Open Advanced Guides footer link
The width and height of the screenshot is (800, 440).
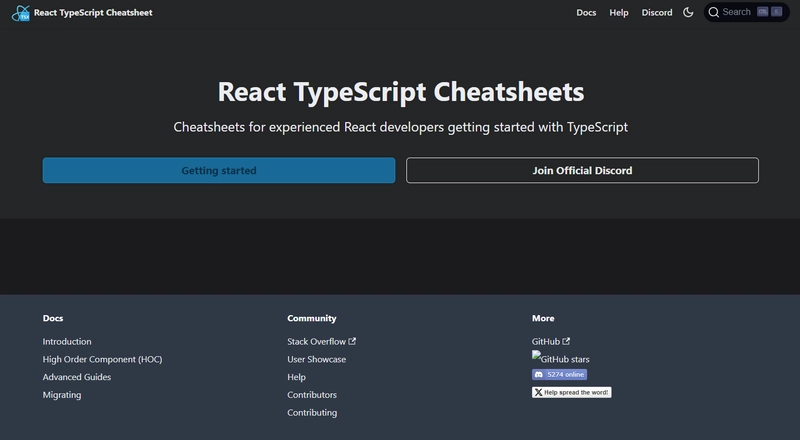pyautogui.click(x=77, y=377)
